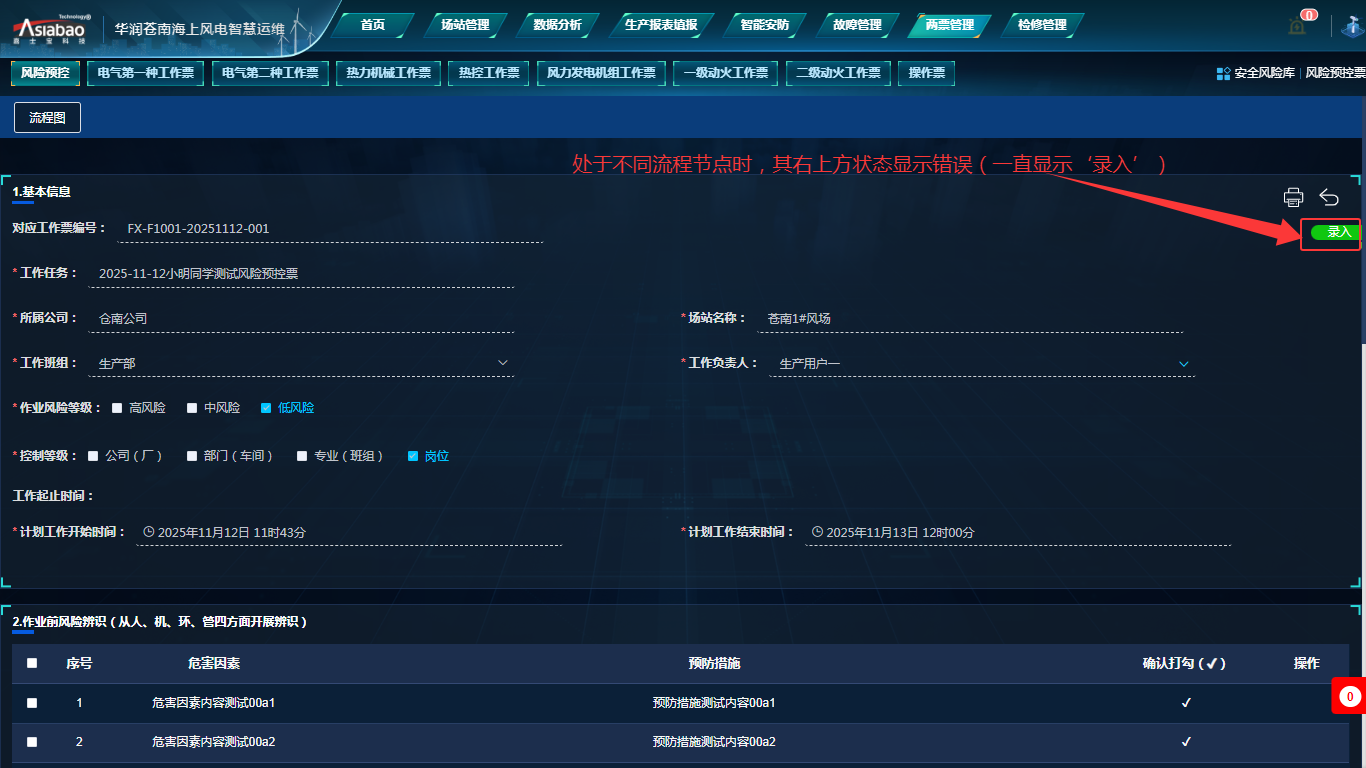Click the printer icon to print form

click(1293, 197)
